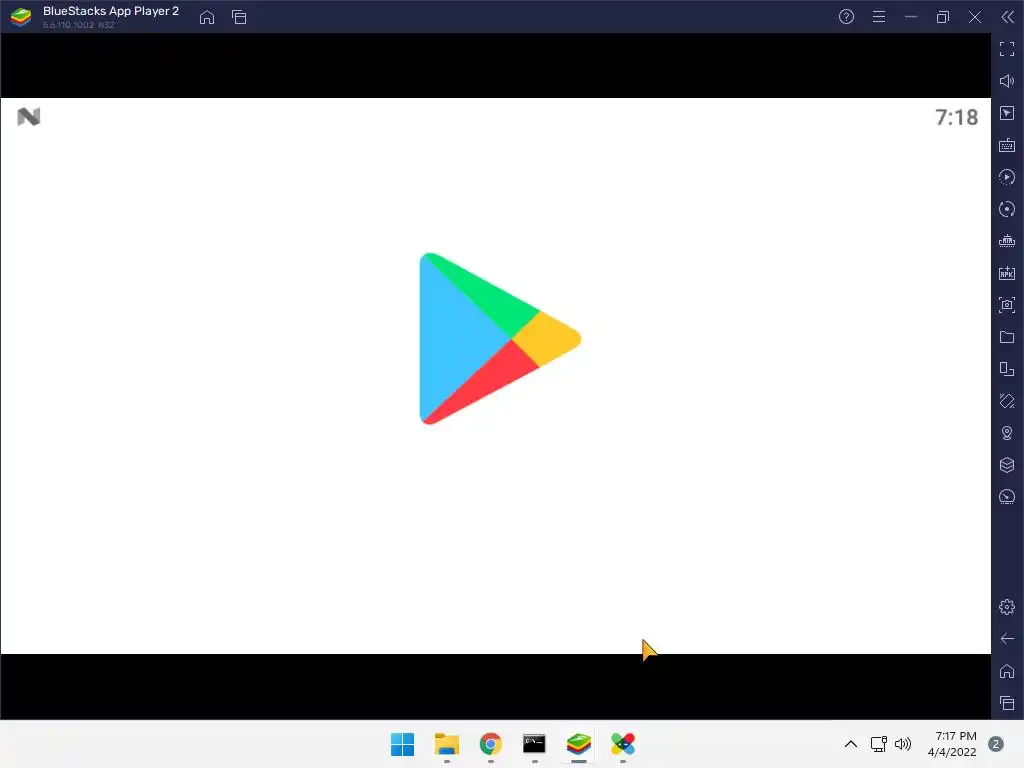Screen dimensions: 1024x768
Task: Open the command prompt taskbar icon
Action: (534, 744)
